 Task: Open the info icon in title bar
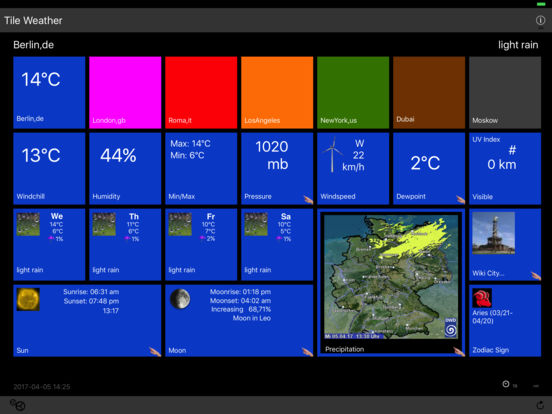[540, 20]
